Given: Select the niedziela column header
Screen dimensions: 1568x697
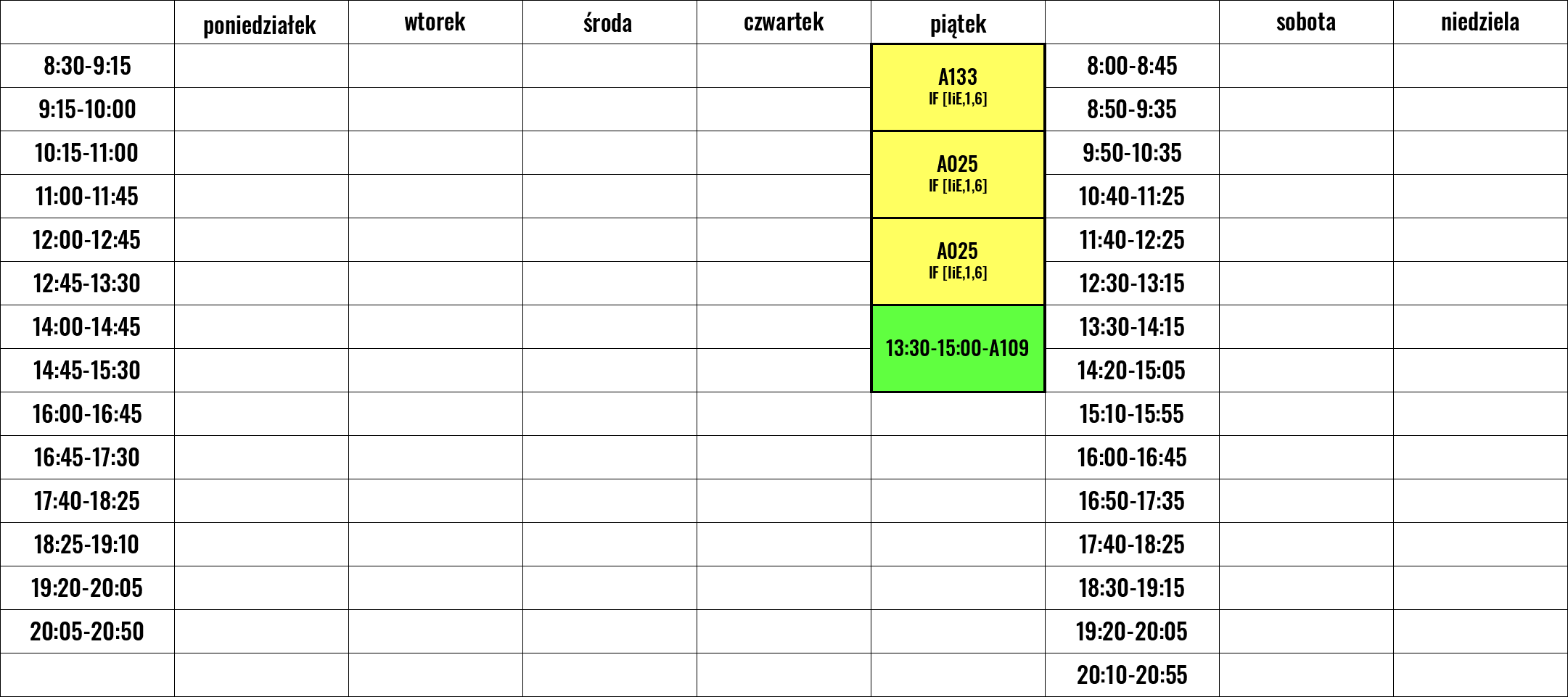Looking at the screenshot, I should (x=1480, y=22).
